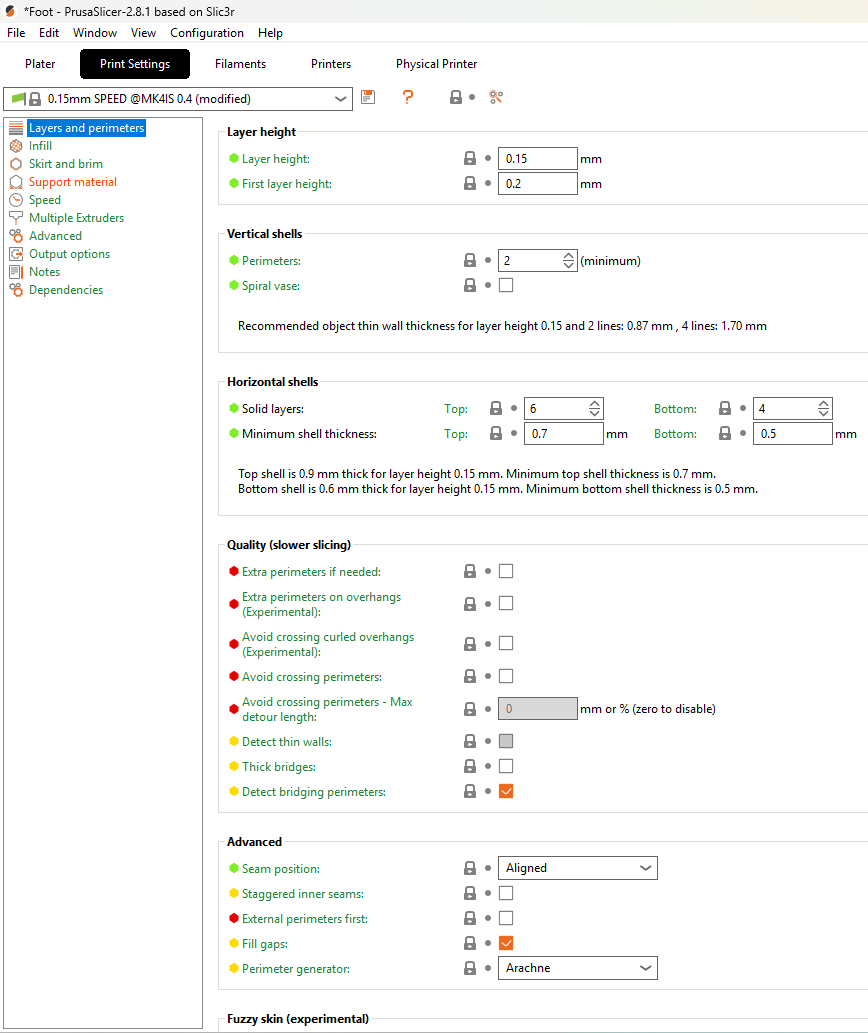
Task: Enable Avoid crossing curled overhangs checkbox
Action: (x=506, y=644)
